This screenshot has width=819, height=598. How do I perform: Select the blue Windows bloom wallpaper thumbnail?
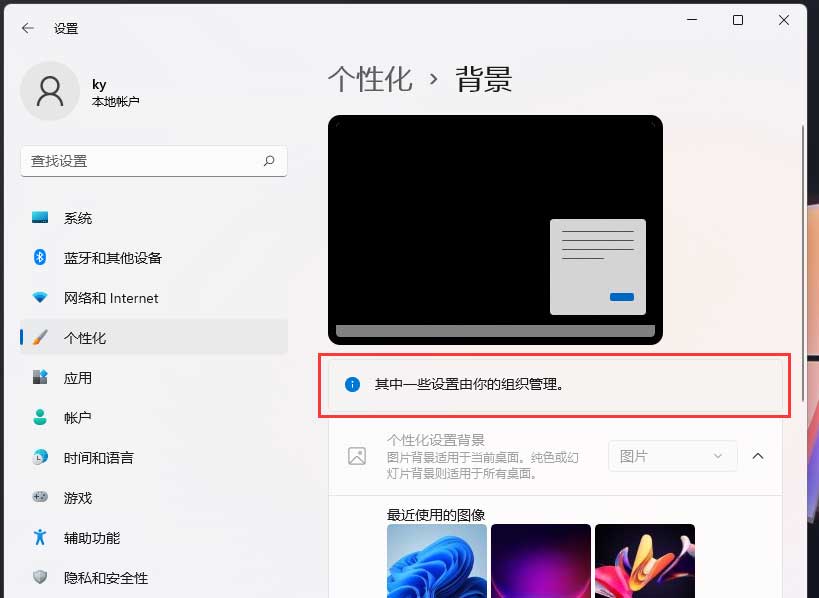(437, 560)
